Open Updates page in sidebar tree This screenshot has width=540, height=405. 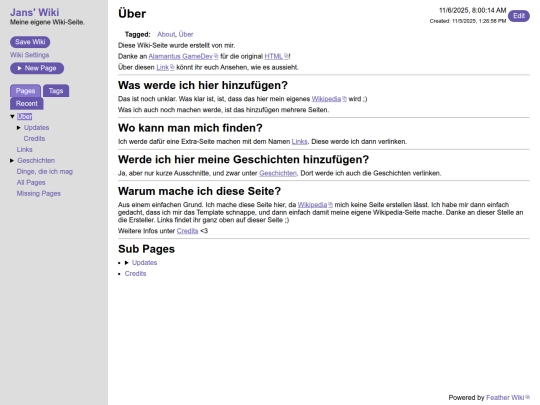coord(37,128)
